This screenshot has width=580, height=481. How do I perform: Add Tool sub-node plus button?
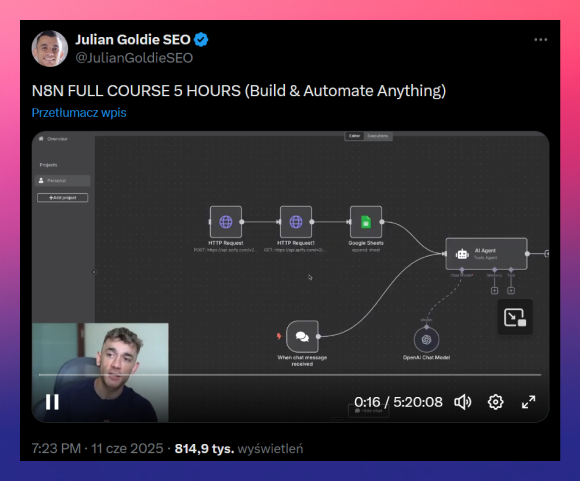(x=511, y=291)
